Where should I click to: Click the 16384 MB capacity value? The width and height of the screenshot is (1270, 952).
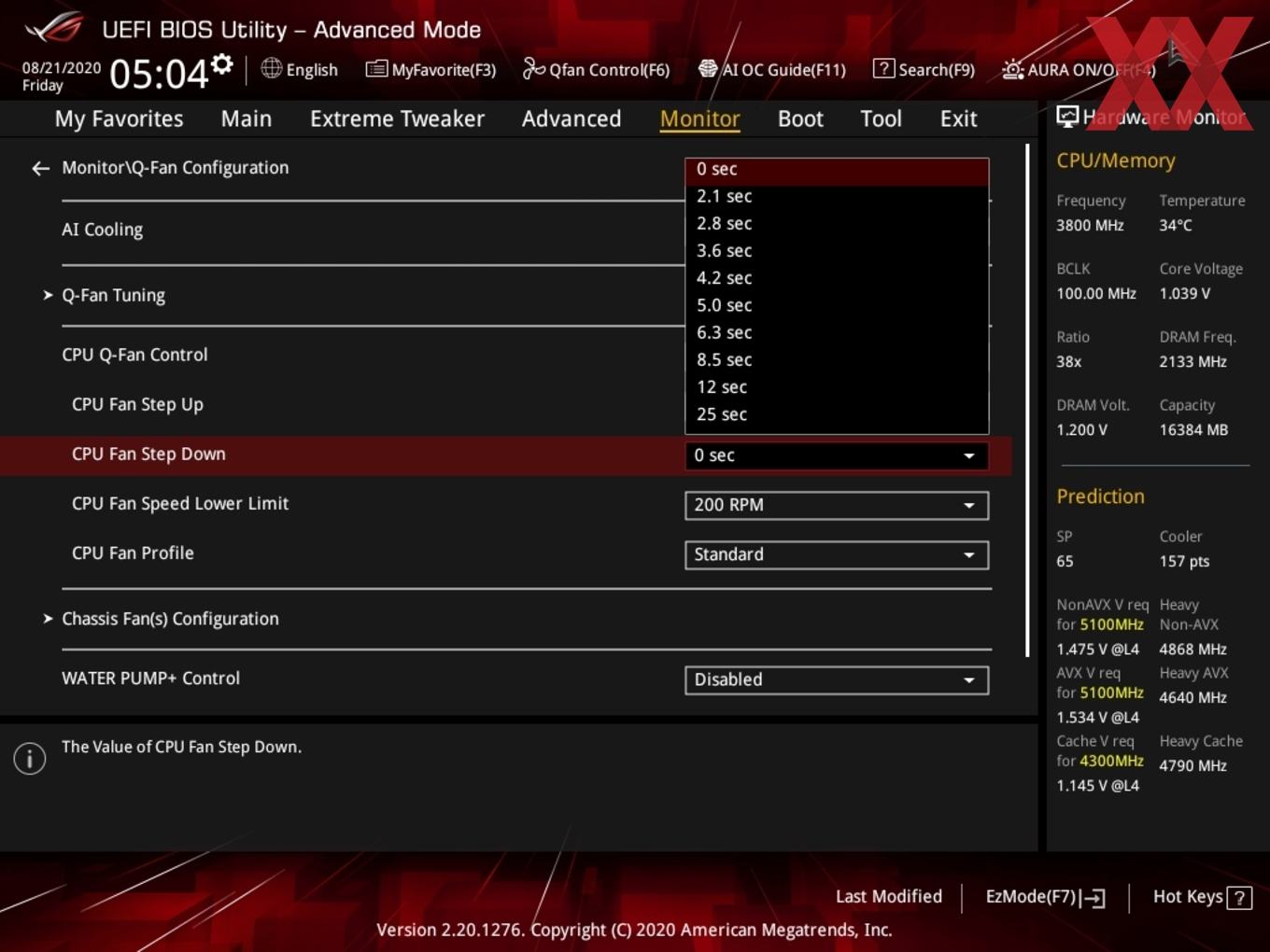[1193, 429]
